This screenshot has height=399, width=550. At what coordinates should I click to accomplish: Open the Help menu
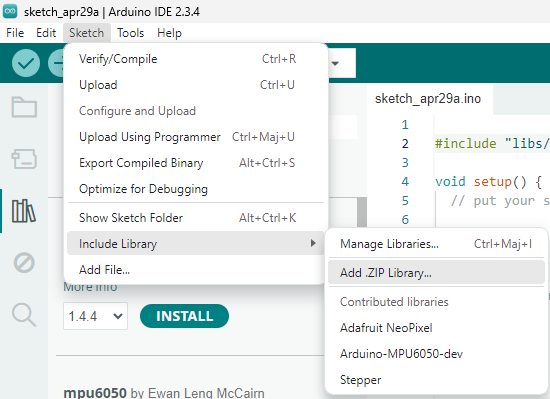pyautogui.click(x=169, y=33)
